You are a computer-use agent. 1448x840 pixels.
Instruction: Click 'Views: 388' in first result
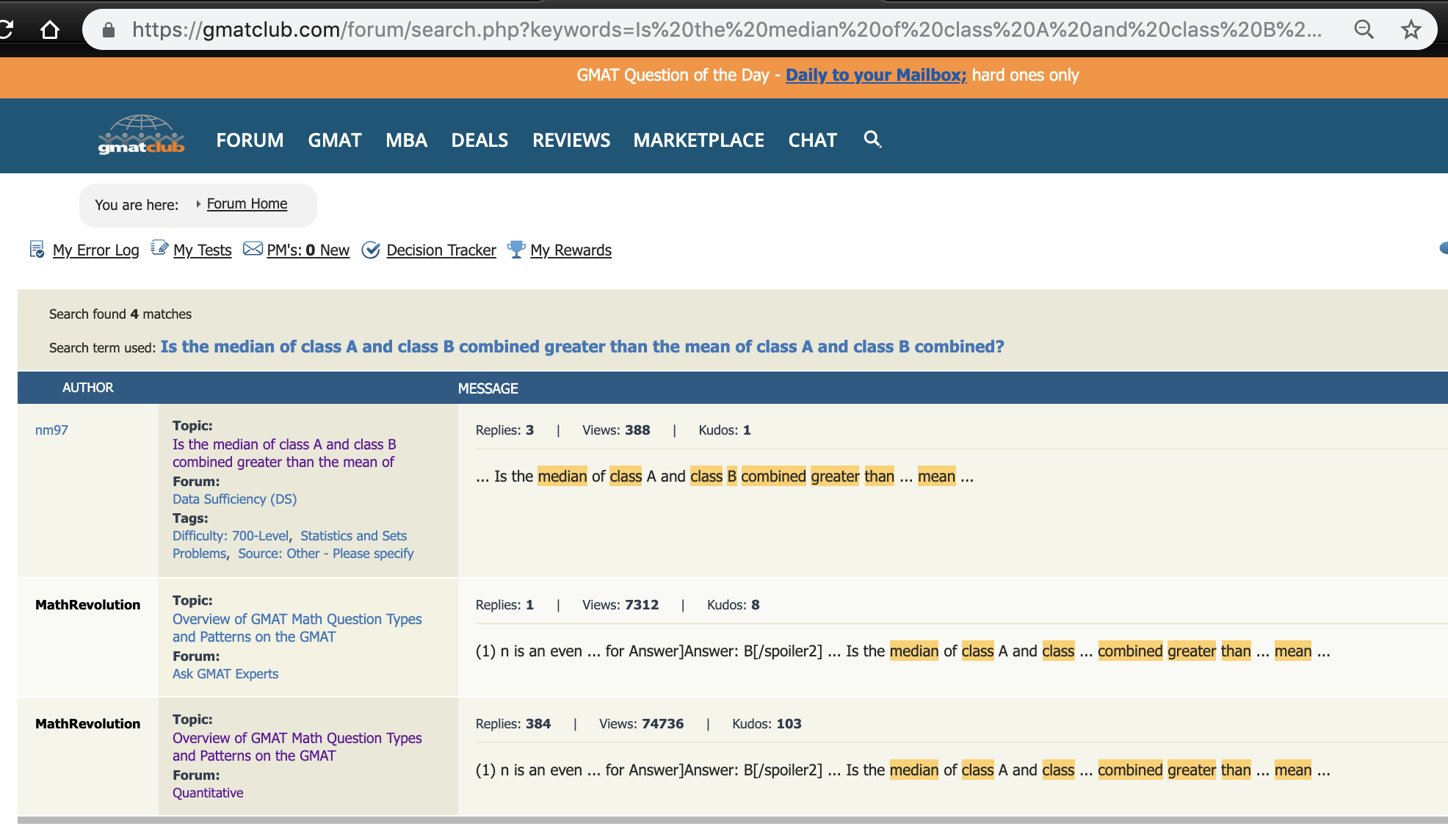click(x=616, y=430)
